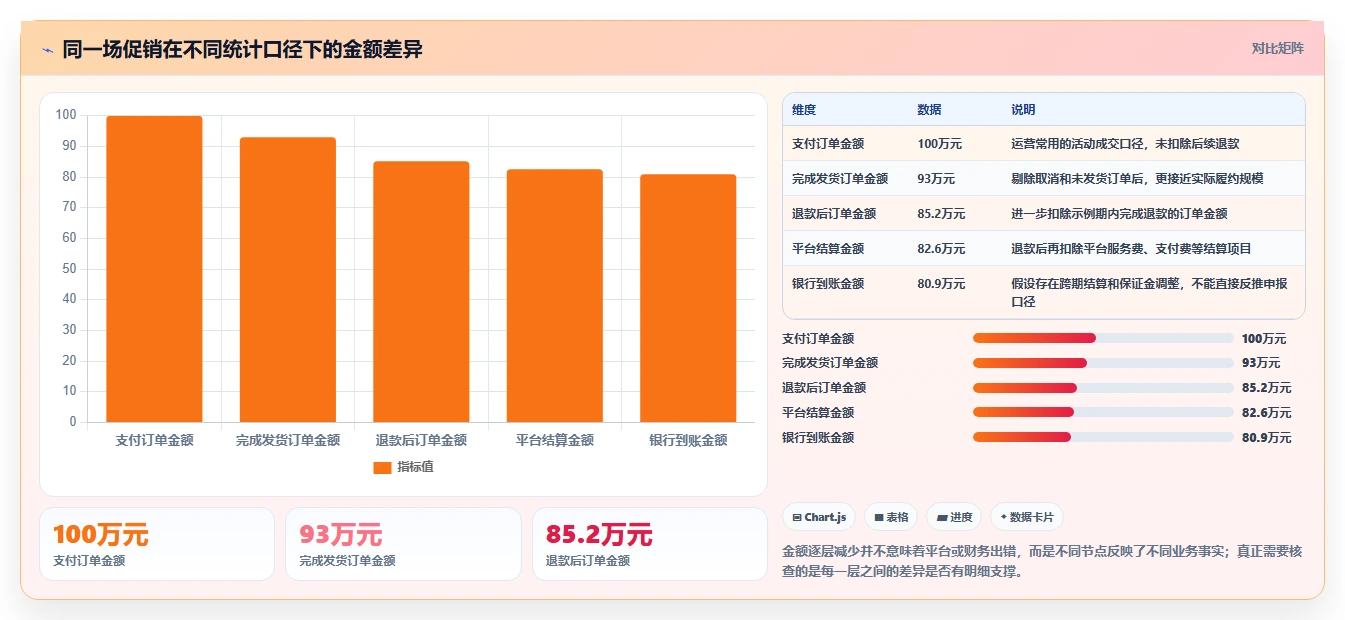Select the 表格 tag chip
This screenshot has width=1345, height=620.
(x=891, y=517)
